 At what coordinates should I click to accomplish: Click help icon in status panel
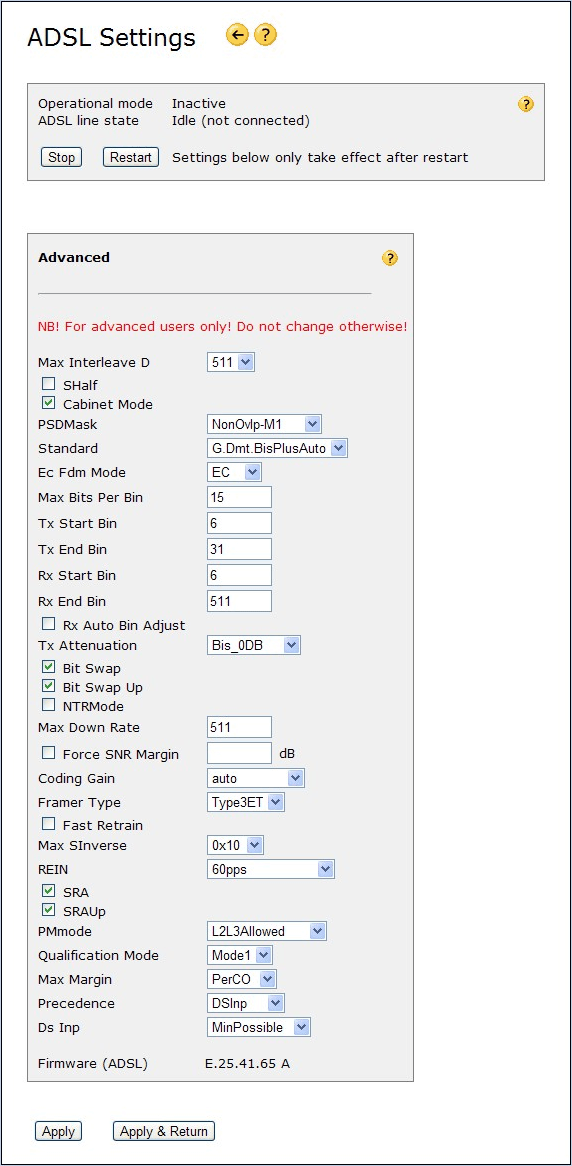click(526, 104)
